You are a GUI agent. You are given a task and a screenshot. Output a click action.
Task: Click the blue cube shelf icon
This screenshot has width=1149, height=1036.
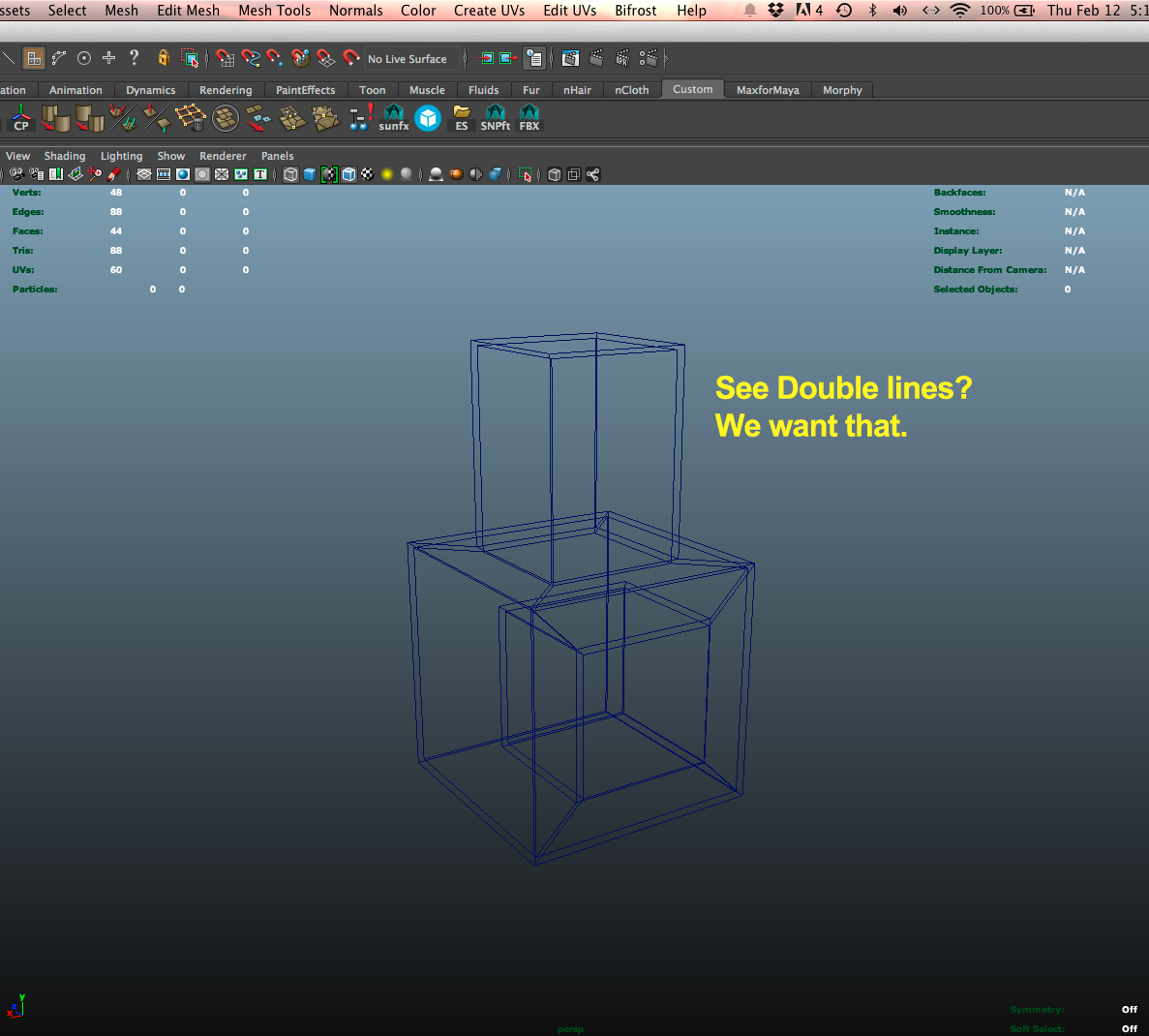(x=428, y=118)
